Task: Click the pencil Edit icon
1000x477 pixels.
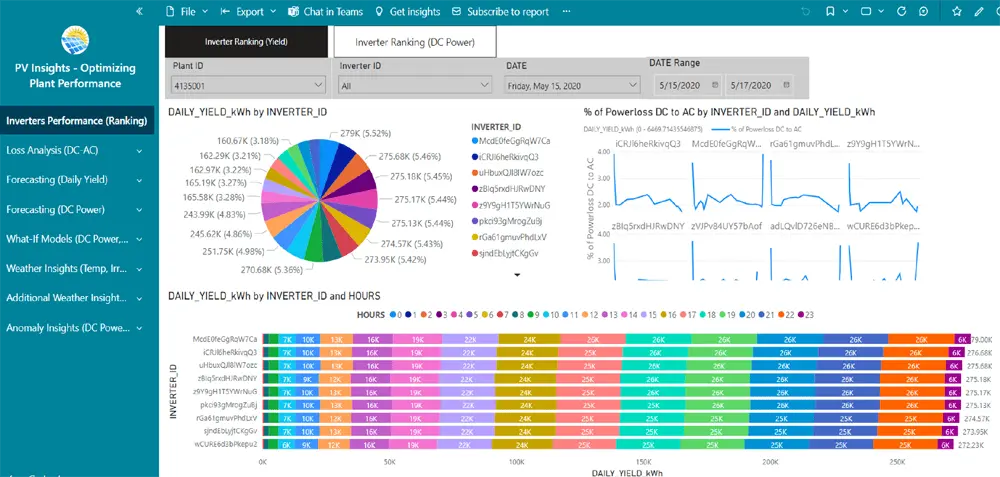Action: tap(979, 12)
